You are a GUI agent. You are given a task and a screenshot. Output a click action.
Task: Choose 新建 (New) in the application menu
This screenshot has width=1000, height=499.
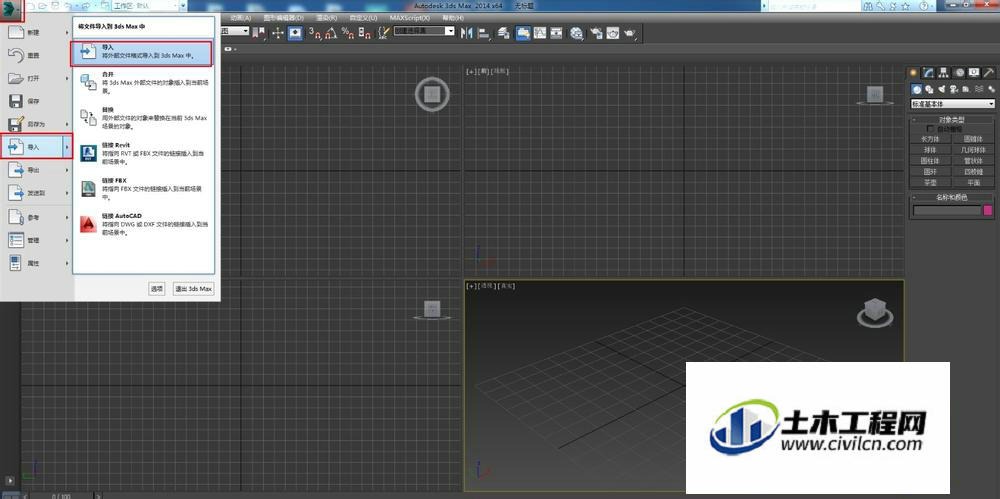pos(36,33)
